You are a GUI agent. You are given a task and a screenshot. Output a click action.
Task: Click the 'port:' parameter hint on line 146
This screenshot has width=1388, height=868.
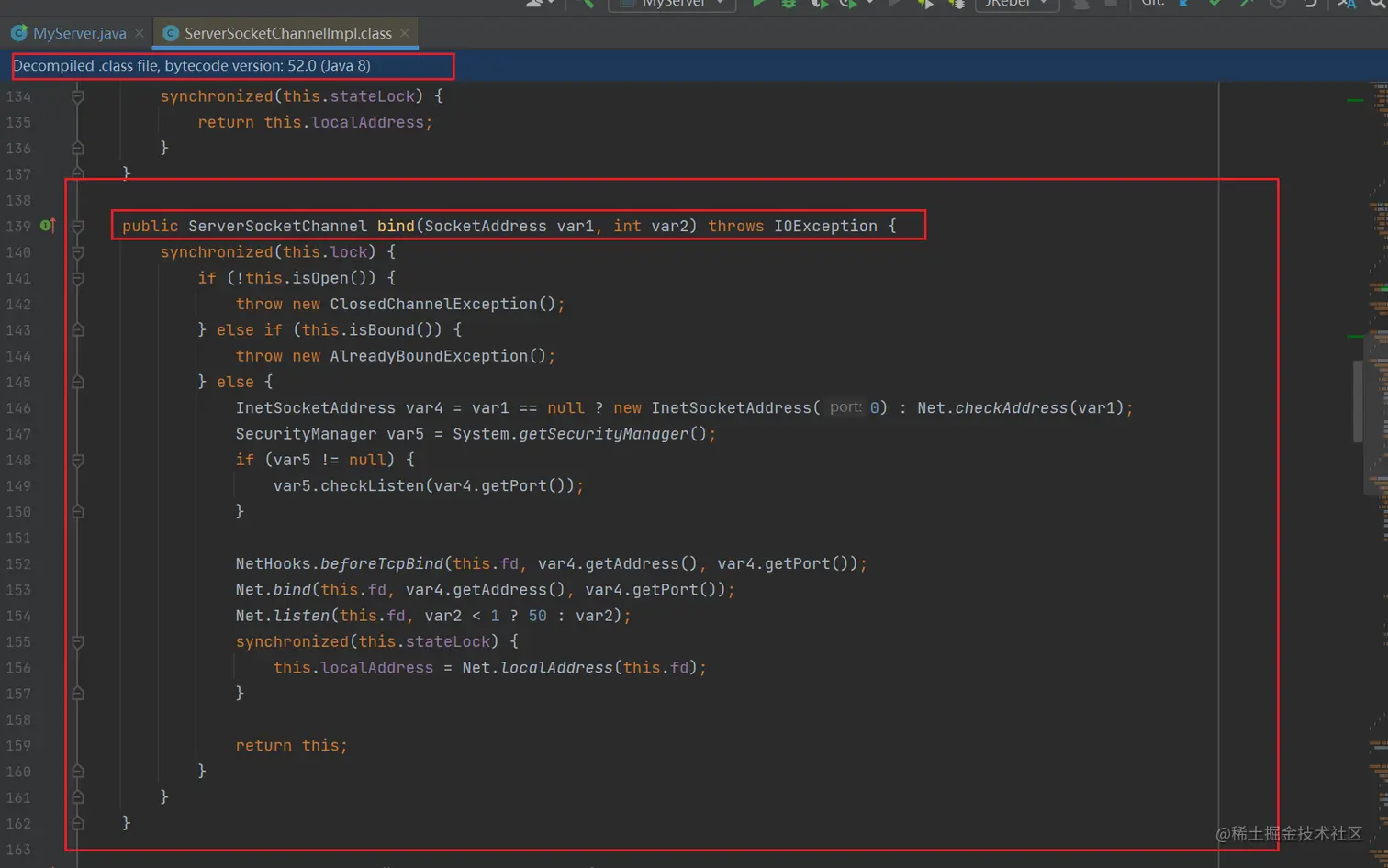845,406
